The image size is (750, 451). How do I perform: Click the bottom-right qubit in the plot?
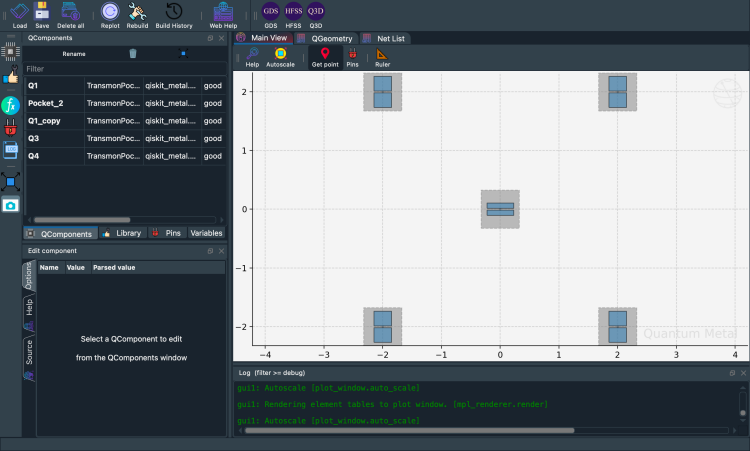(x=618, y=327)
